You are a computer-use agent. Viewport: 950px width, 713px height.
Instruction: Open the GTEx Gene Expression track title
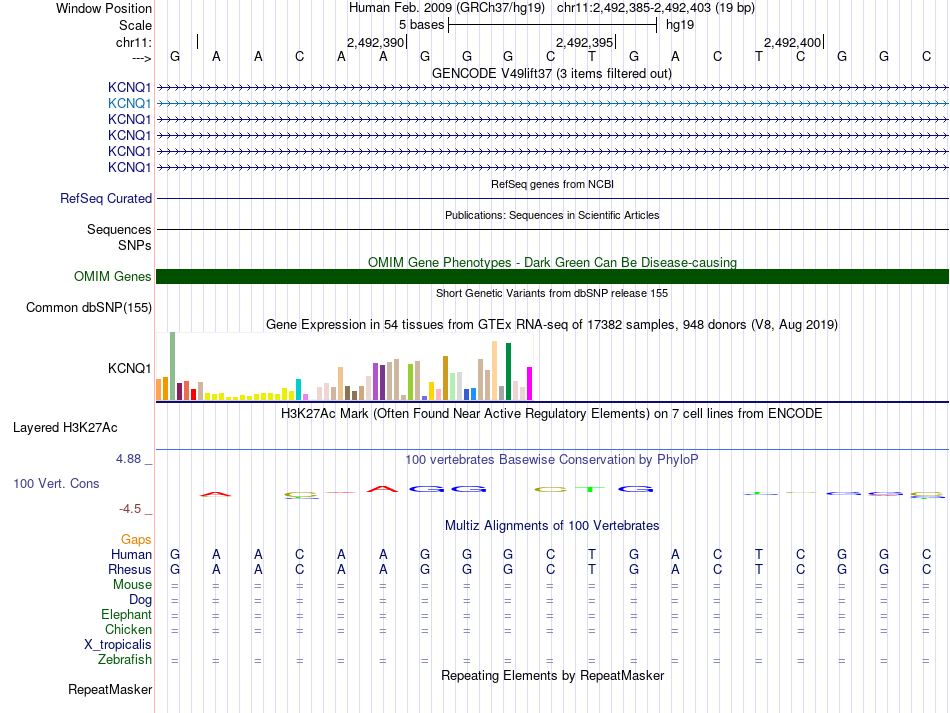pos(552,325)
